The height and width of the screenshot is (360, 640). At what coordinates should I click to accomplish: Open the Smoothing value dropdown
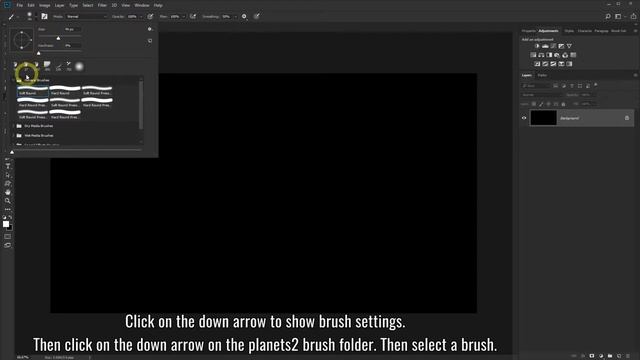coord(235,17)
